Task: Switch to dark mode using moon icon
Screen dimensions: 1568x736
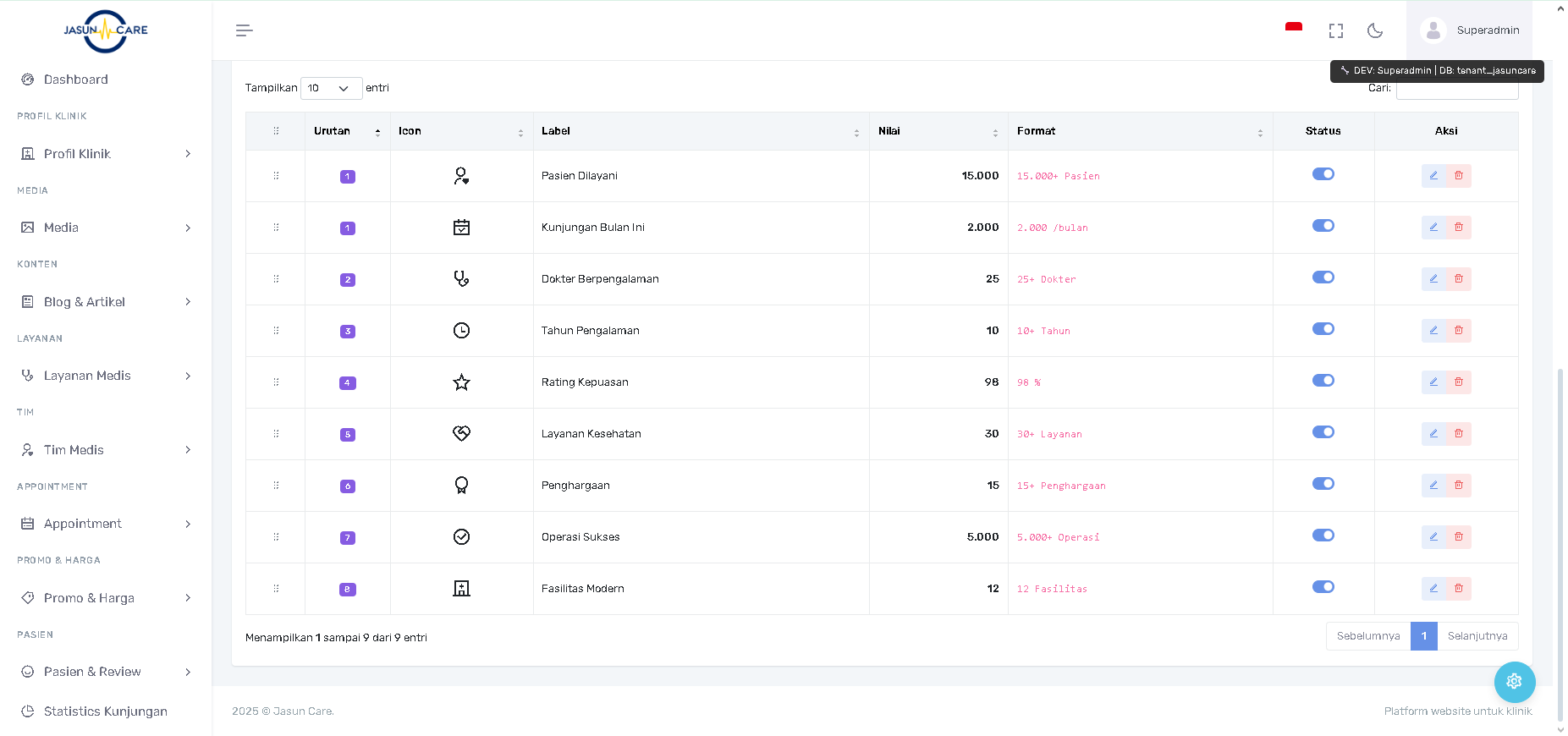Action: pyautogui.click(x=1375, y=30)
